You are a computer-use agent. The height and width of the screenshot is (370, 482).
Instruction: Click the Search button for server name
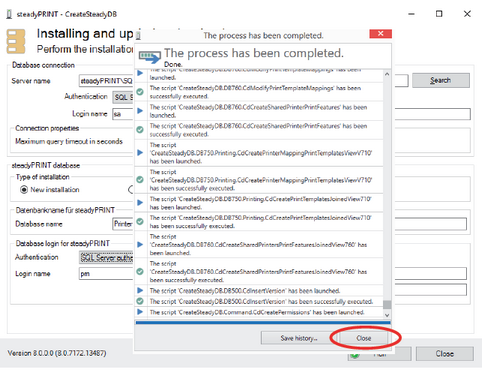441,80
